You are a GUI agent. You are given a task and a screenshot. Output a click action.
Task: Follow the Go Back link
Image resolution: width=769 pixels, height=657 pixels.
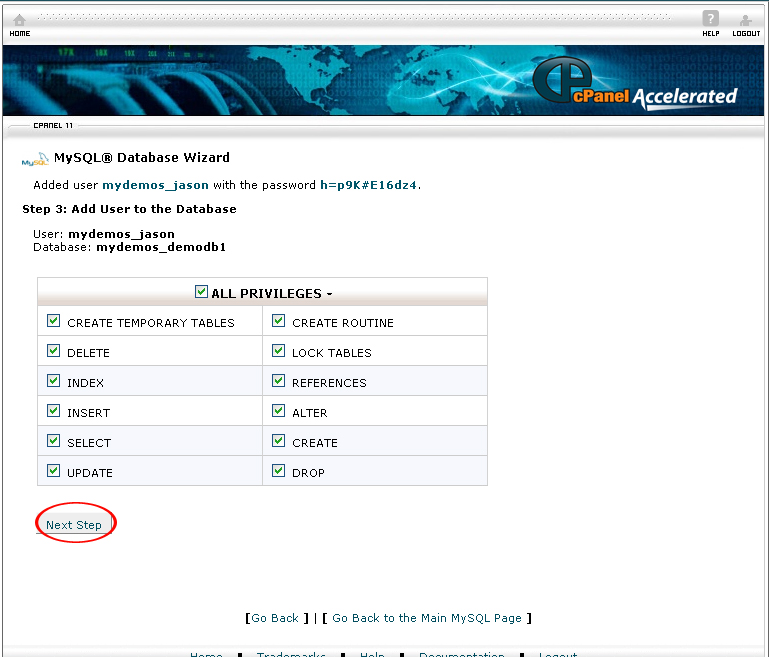pyautogui.click(x=275, y=618)
